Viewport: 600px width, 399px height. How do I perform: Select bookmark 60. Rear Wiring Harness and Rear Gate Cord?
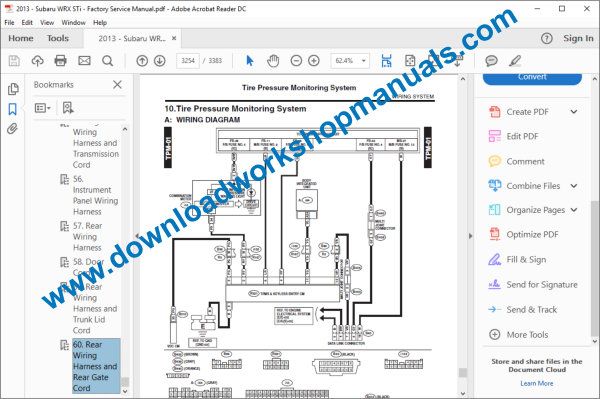96,366
